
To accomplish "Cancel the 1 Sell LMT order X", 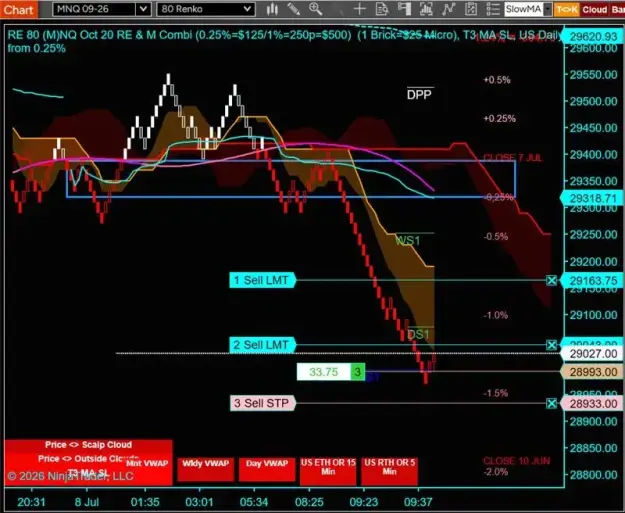I will 551,281.
